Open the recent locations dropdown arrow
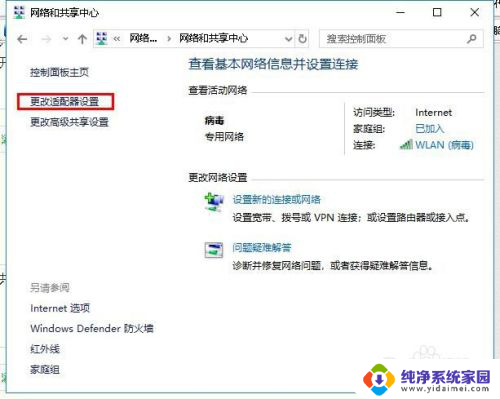This screenshot has height=399, width=500. [x=66, y=39]
